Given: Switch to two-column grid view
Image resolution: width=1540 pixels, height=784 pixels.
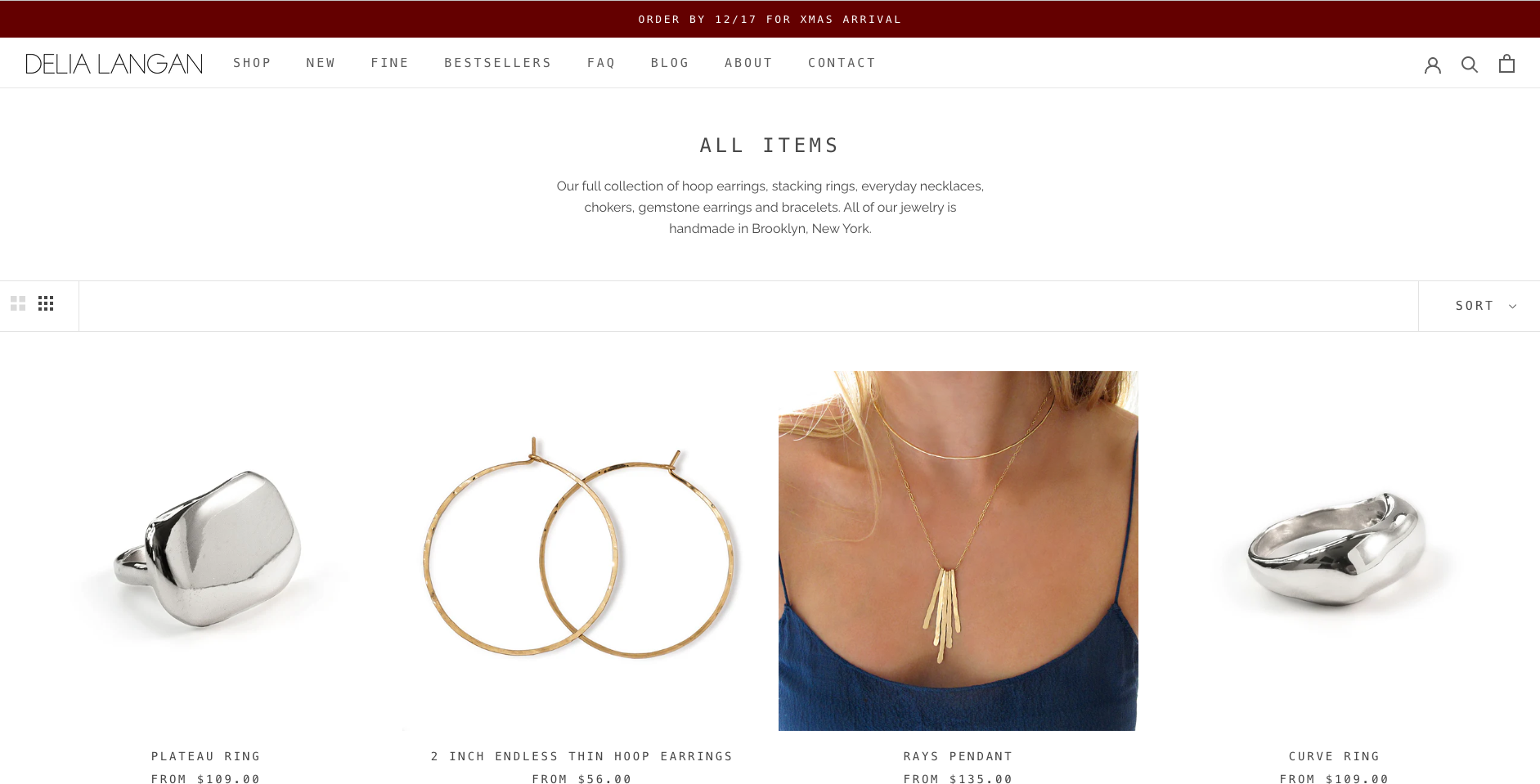Looking at the screenshot, I should coord(18,303).
